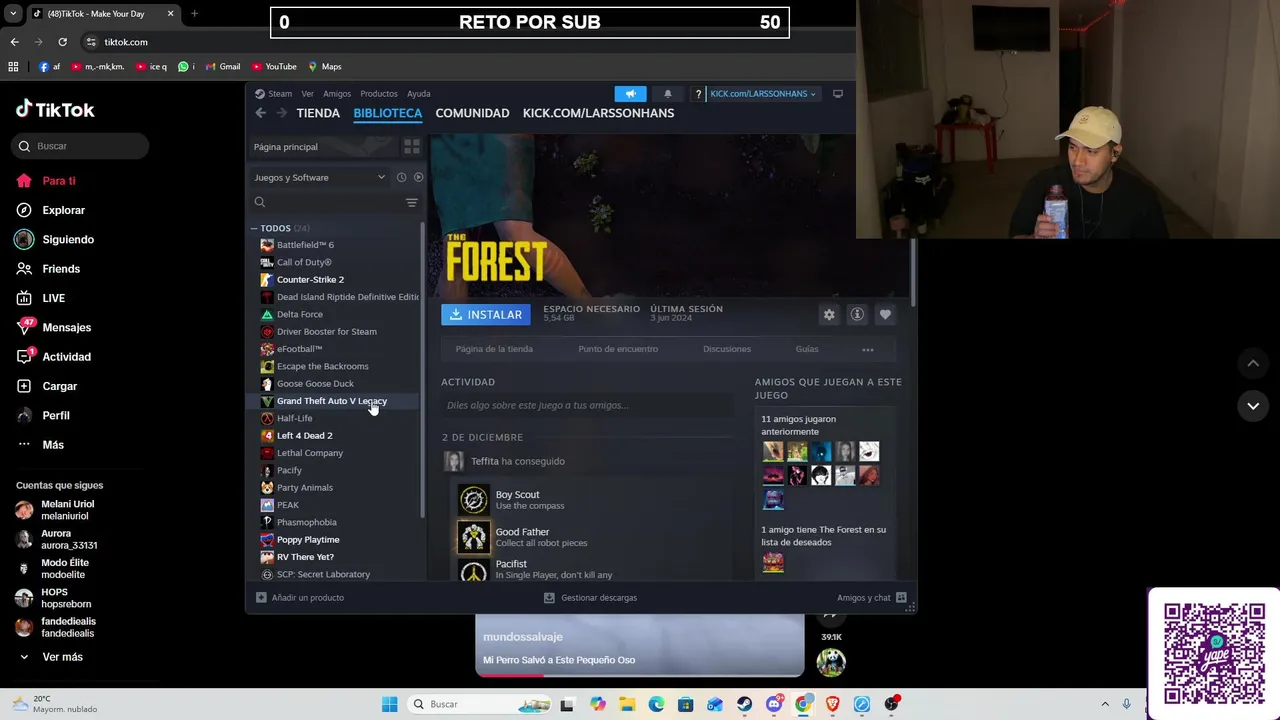
Task: Collapse the TODOS games category
Action: coord(254,228)
